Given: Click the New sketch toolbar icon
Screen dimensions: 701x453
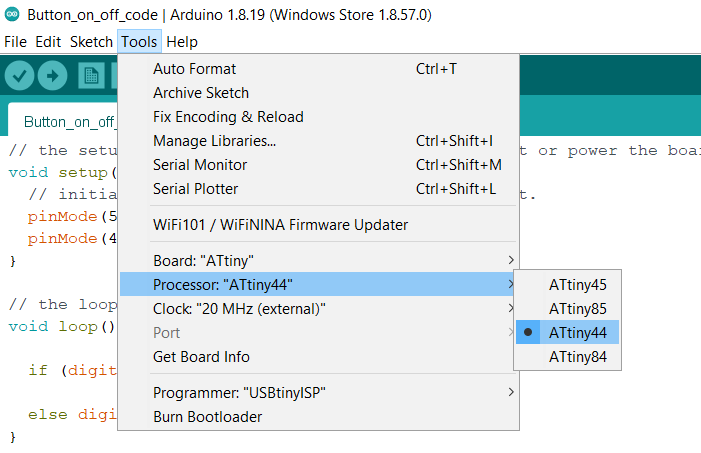Looking at the screenshot, I should 91,76.
